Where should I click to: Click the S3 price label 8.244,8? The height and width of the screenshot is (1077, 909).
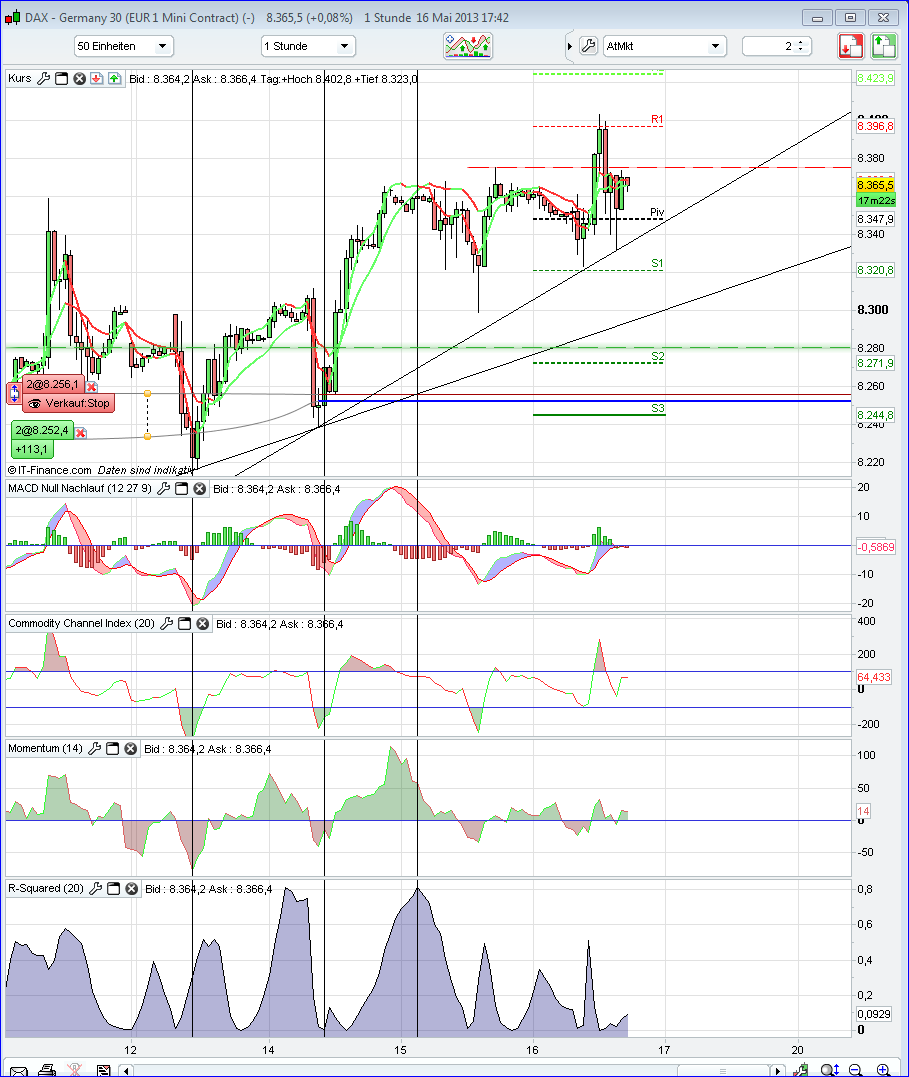tap(875, 415)
